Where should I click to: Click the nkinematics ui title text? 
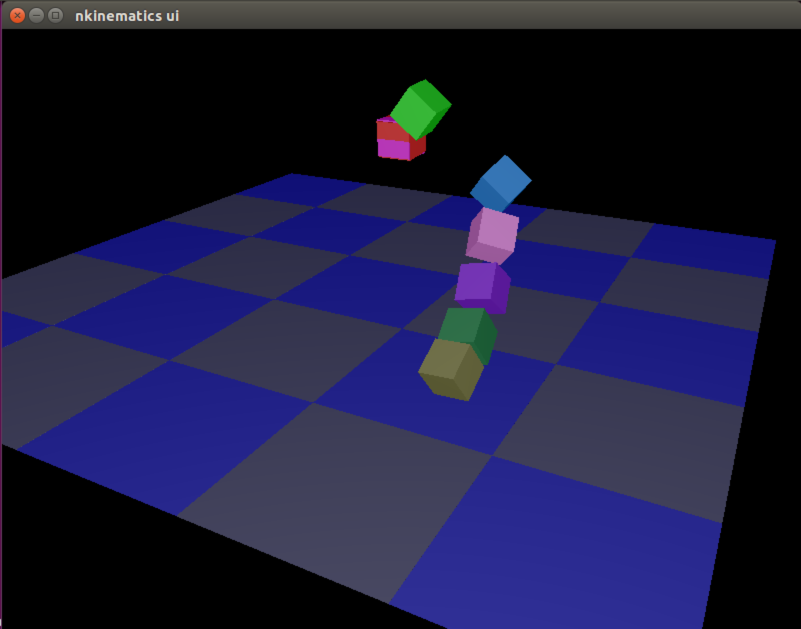[x=127, y=16]
